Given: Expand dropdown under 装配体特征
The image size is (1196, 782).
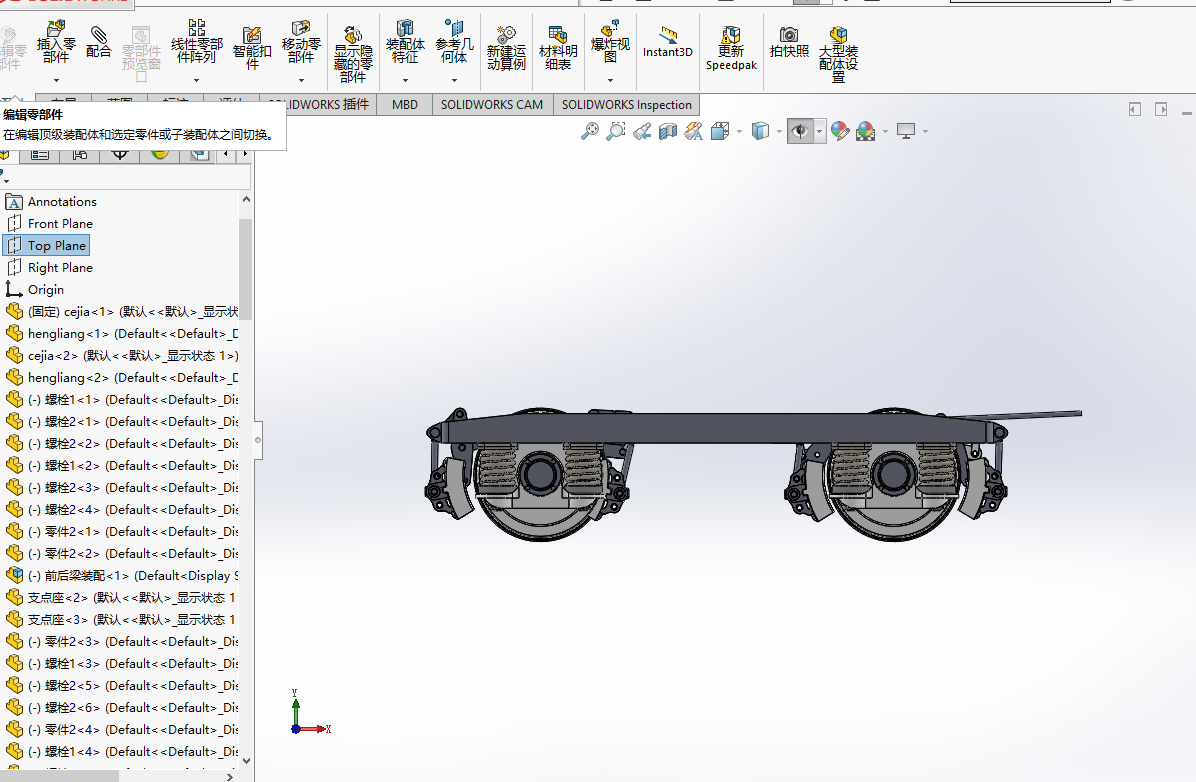Looking at the screenshot, I should click(405, 80).
